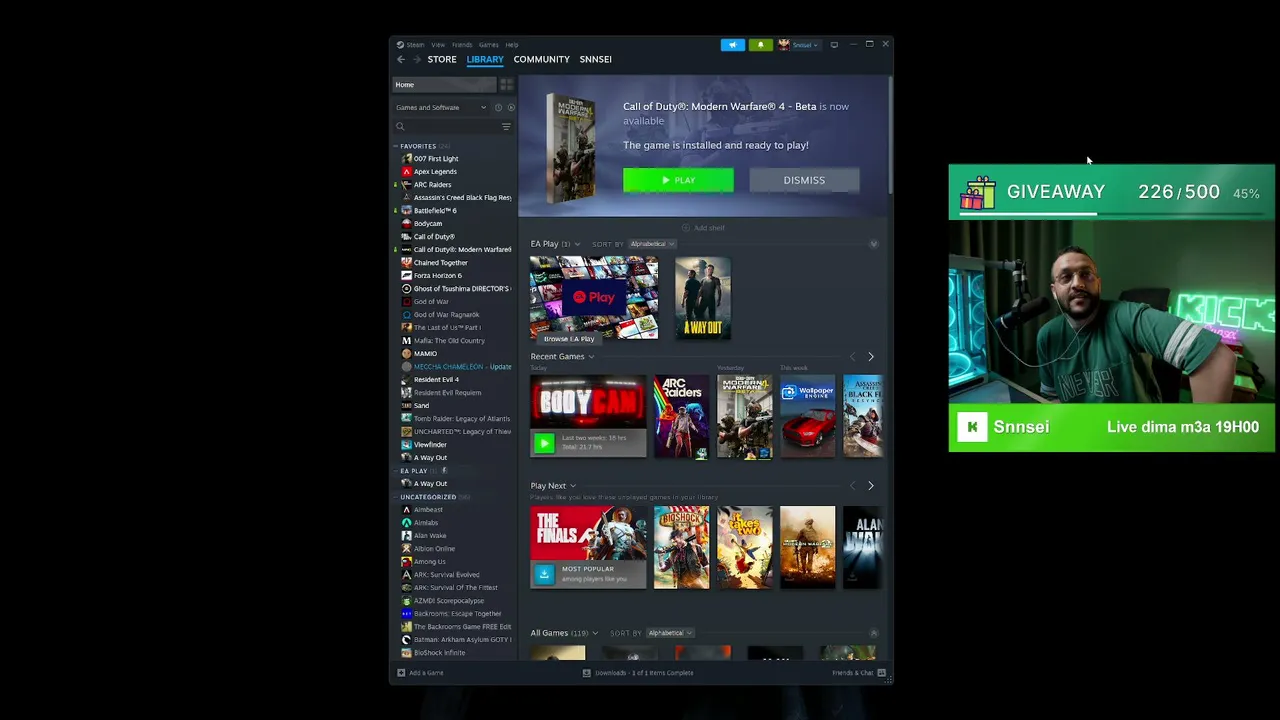Open the Recent Games shelf dropdown

(x=591, y=357)
